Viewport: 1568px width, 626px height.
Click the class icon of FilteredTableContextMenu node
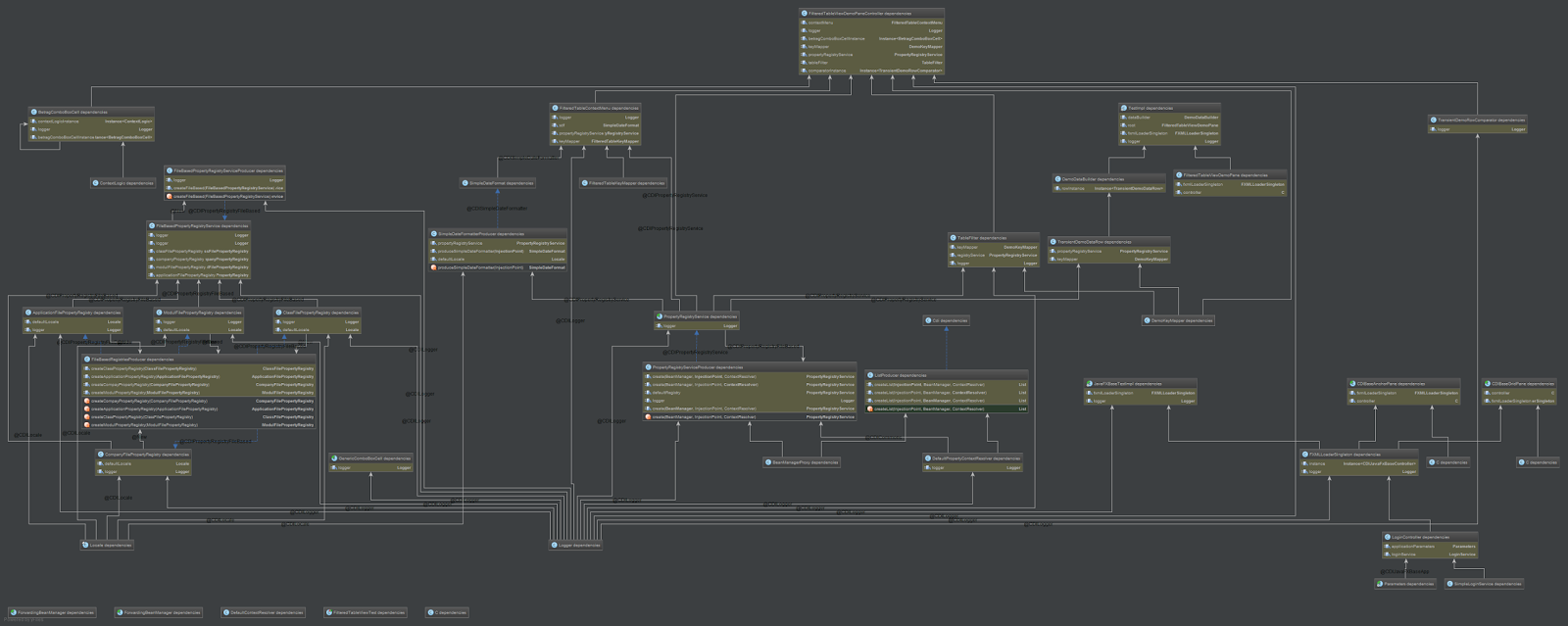(x=556, y=108)
